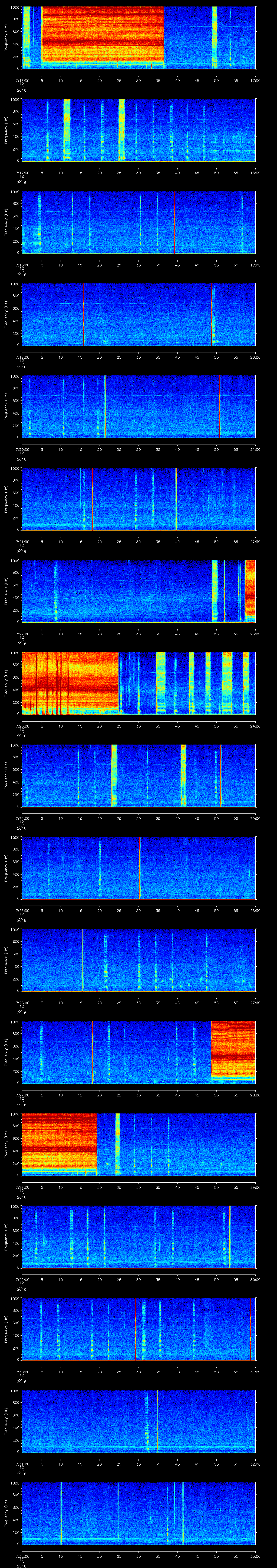Select the vertical line near 39 s in the 7:21:00 panel
This screenshot has width=277, height=1568.
click(176, 499)
